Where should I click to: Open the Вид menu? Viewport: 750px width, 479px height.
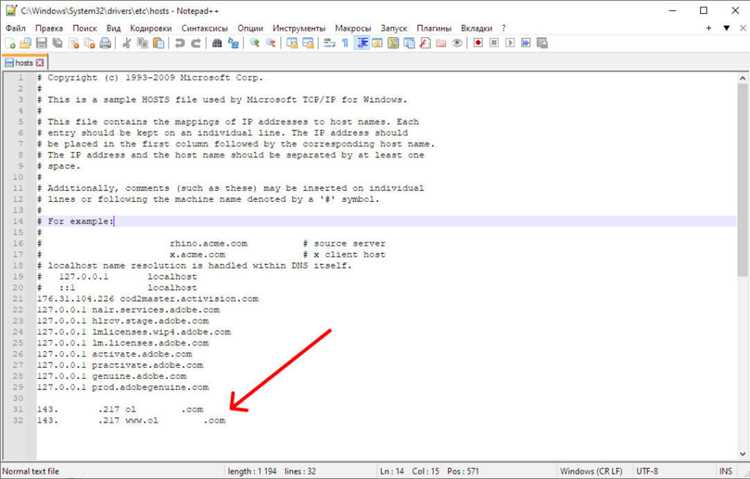(x=113, y=28)
